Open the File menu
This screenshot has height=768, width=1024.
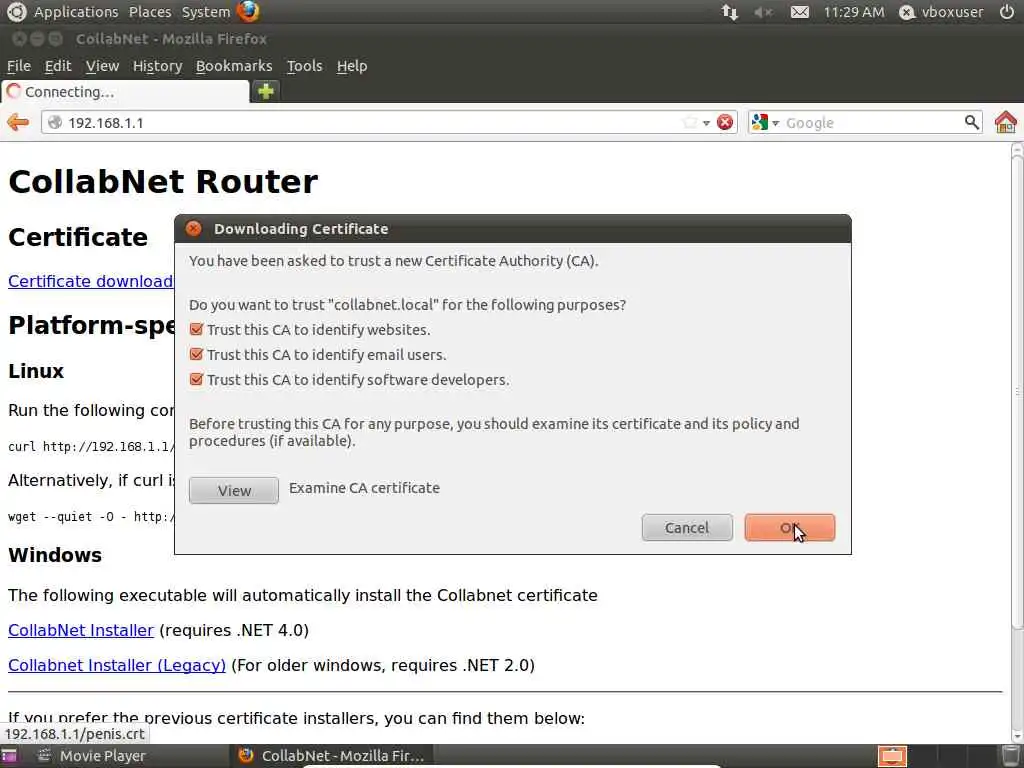[x=19, y=66]
